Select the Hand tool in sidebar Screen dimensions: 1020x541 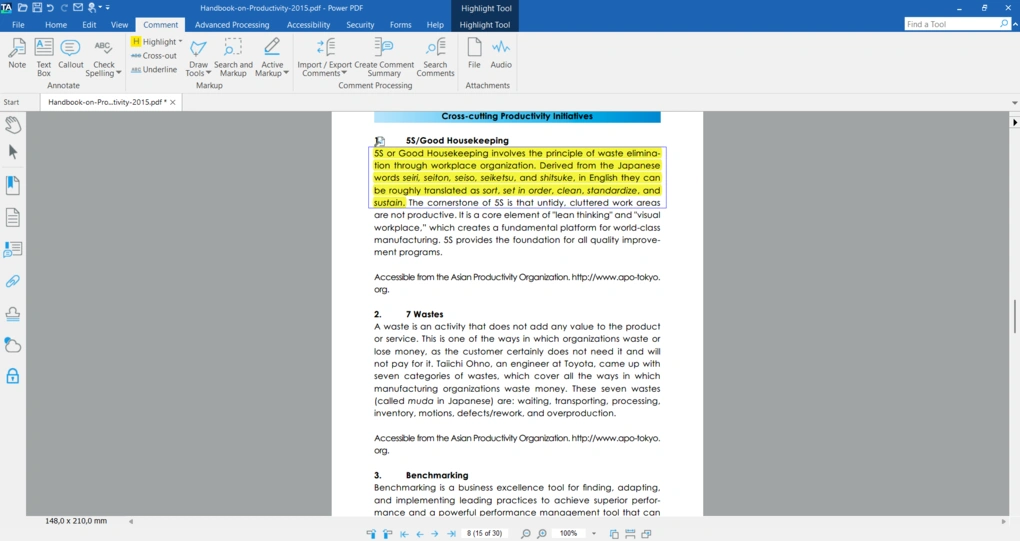click(x=12, y=124)
